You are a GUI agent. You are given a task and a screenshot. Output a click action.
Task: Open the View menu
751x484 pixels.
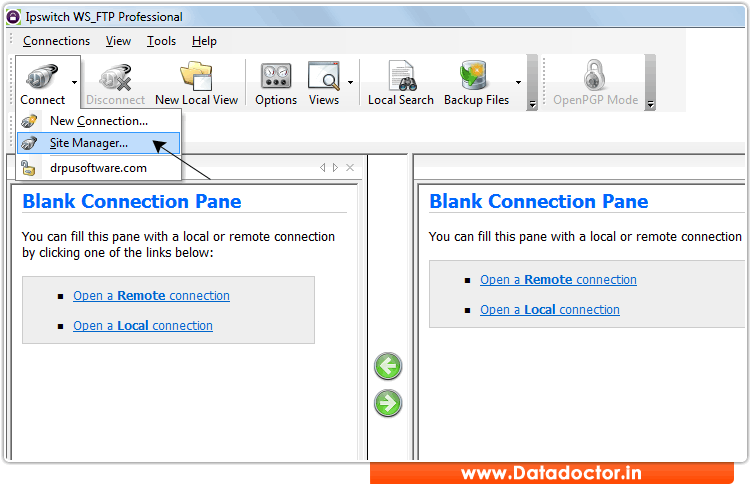118,41
